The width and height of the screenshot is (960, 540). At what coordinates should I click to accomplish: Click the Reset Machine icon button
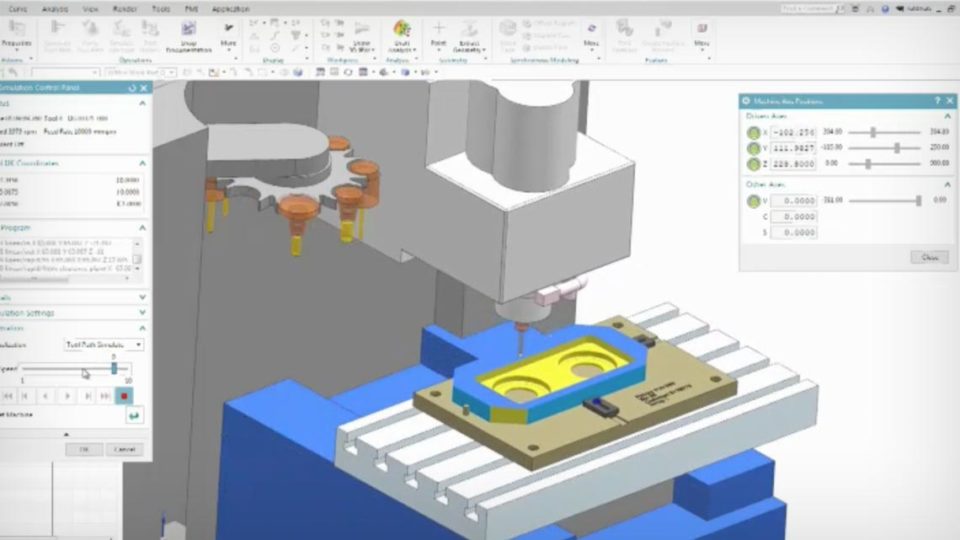(x=133, y=415)
